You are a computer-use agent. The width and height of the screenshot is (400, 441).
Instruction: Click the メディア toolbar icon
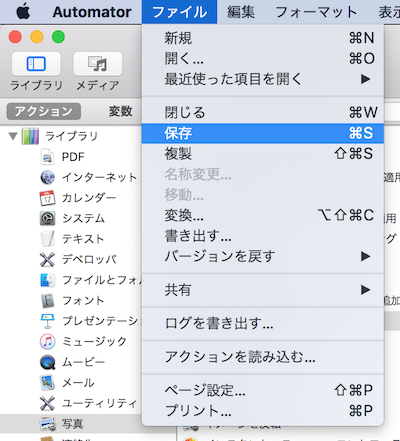point(98,64)
